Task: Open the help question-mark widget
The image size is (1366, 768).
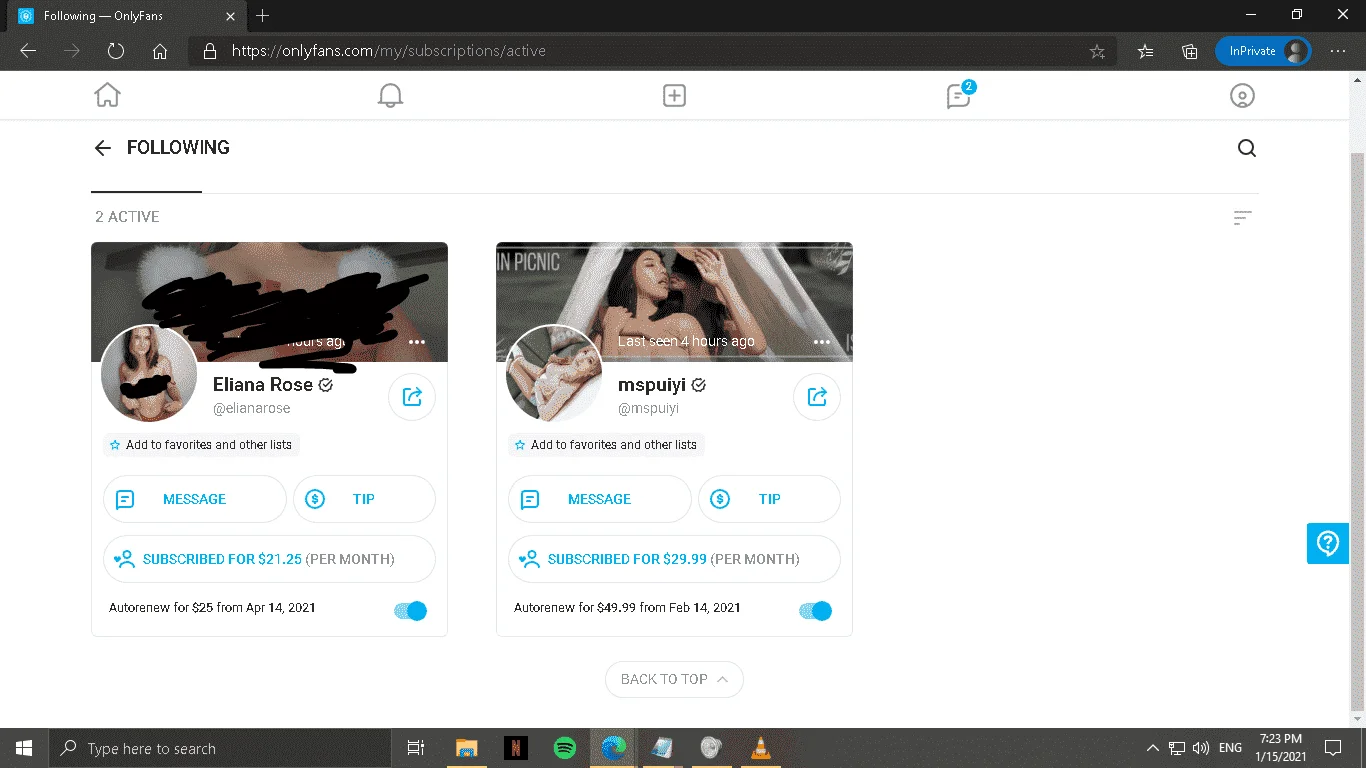Action: tap(1328, 543)
